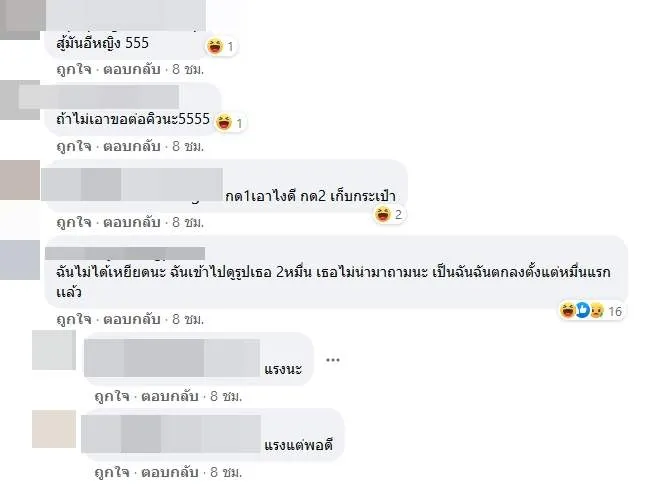Open avatar of 'ฉันไม่ได้เหยียดนะ' commenter

click(x=20, y=260)
